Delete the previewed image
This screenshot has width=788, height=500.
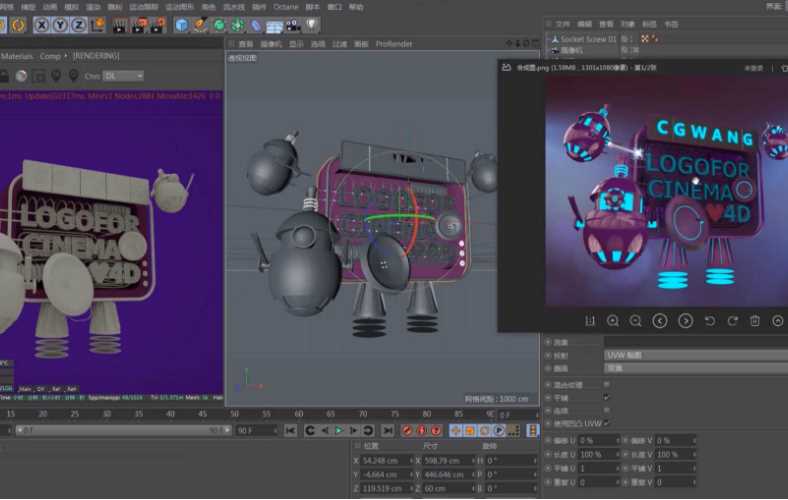click(755, 321)
